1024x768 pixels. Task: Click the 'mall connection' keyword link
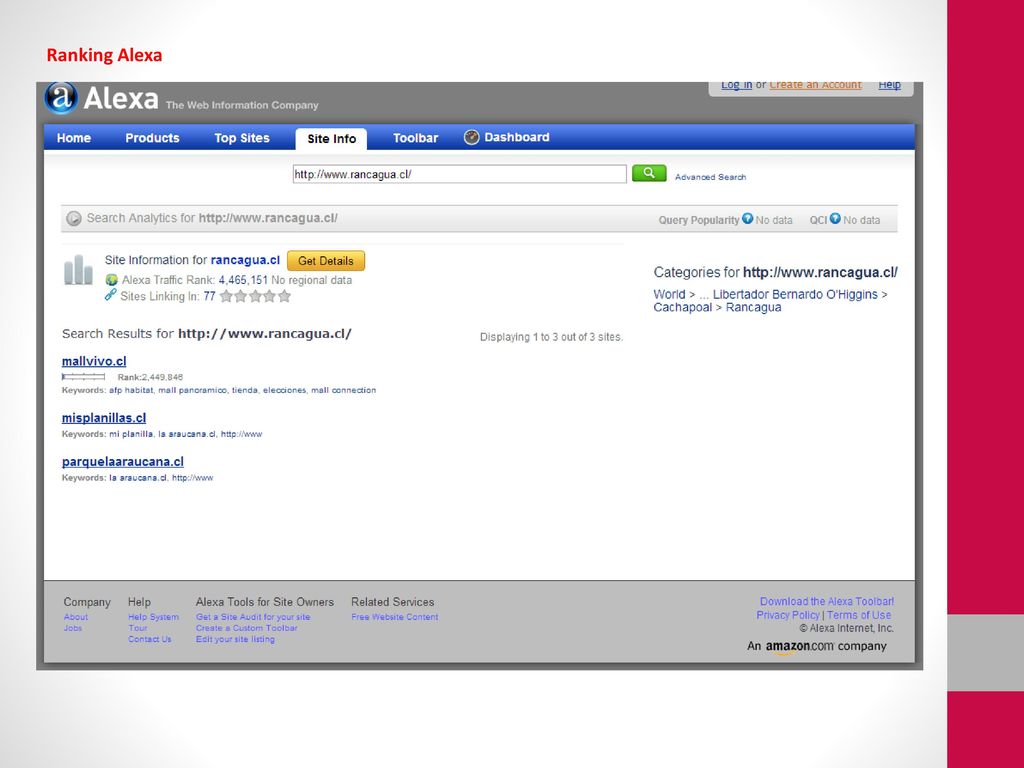(344, 391)
